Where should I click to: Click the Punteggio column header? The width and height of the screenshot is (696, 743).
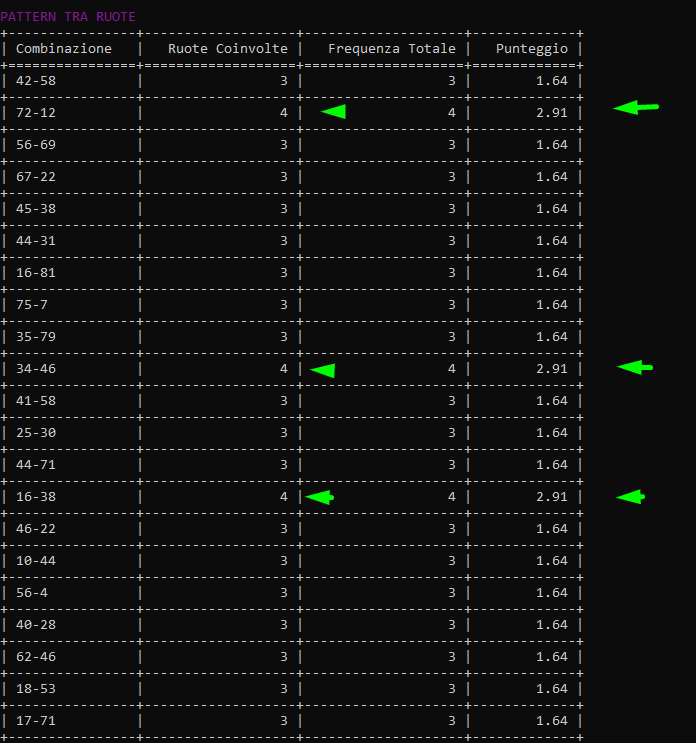532,49
